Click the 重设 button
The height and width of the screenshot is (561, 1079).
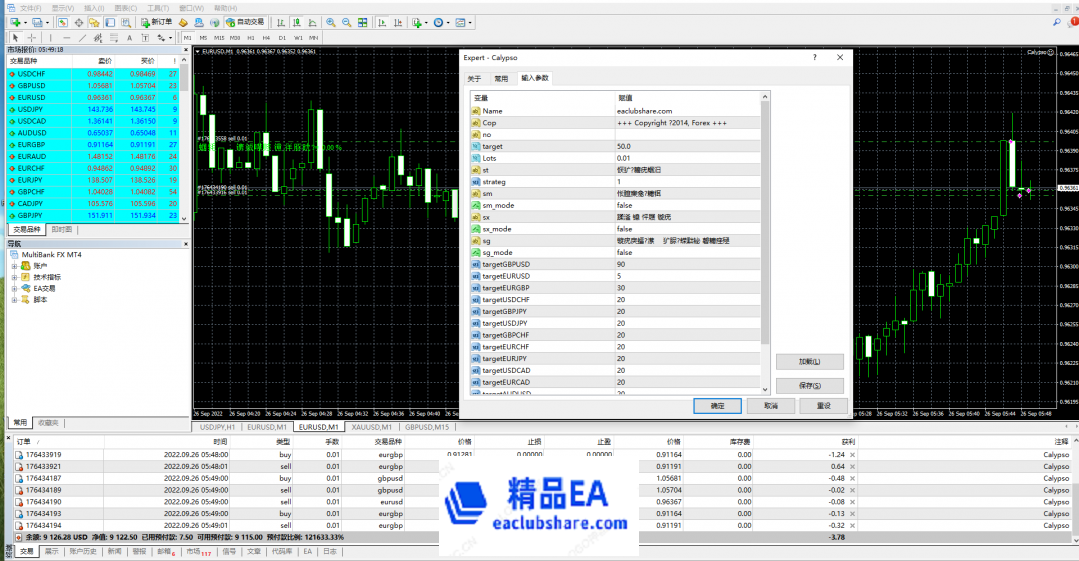pyautogui.click(x=823, y=406)
